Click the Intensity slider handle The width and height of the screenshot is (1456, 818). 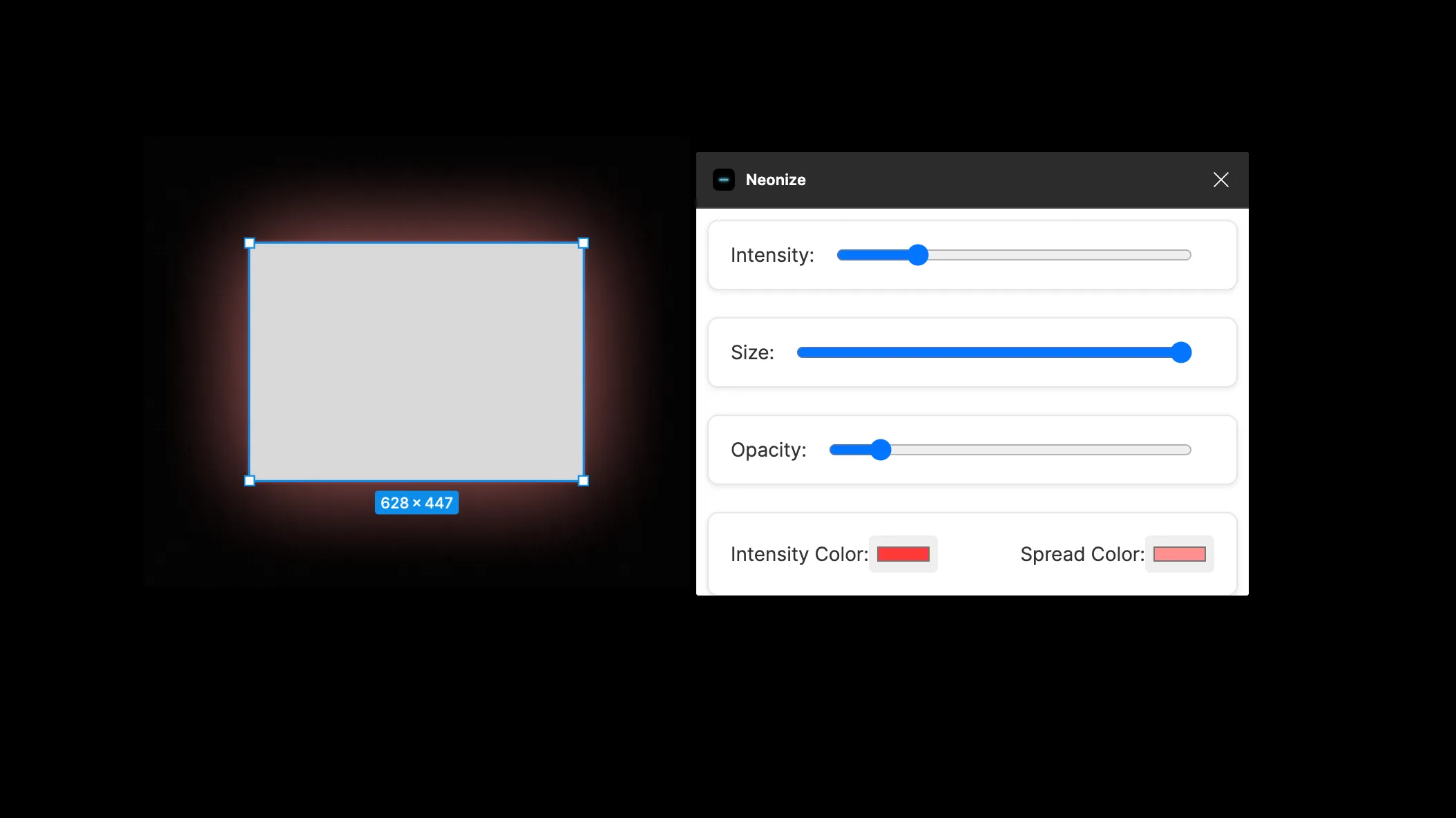[917, 255]
